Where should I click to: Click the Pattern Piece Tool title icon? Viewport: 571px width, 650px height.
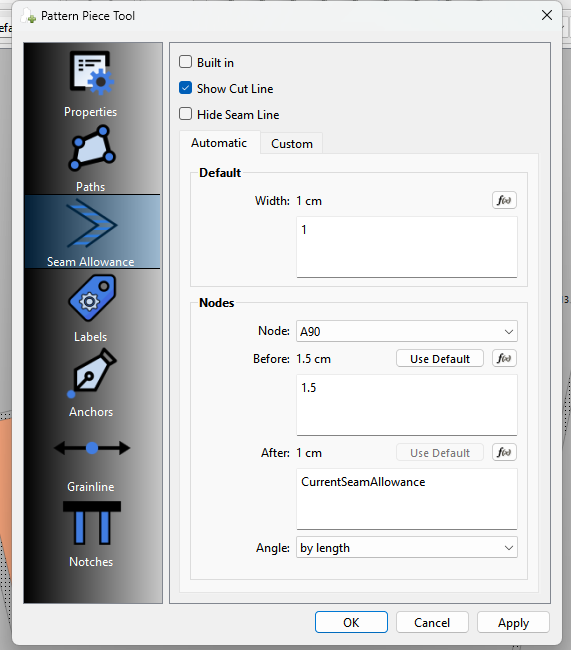click(x=29, y=16)
